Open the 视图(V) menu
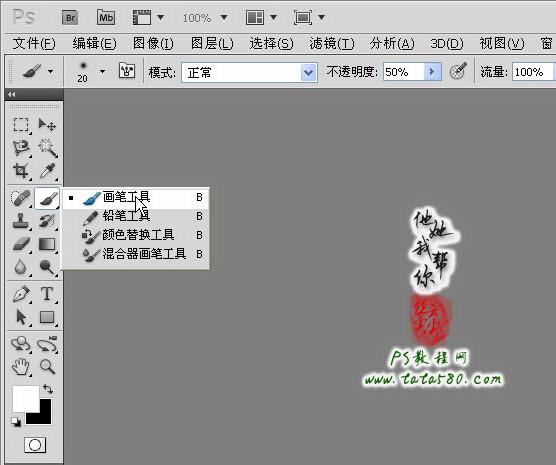Image resolution: width=556 pixels, height=465 pixels. [502, 44]
